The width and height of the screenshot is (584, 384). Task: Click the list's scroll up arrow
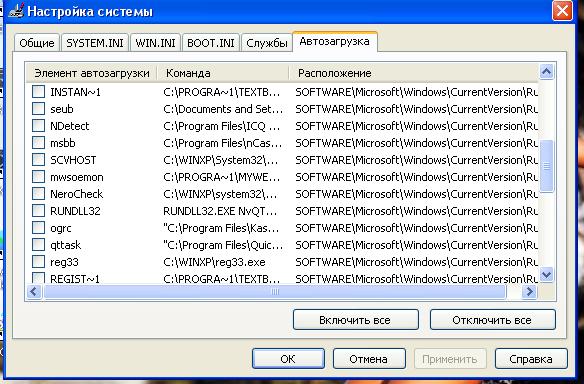[546, 72]
